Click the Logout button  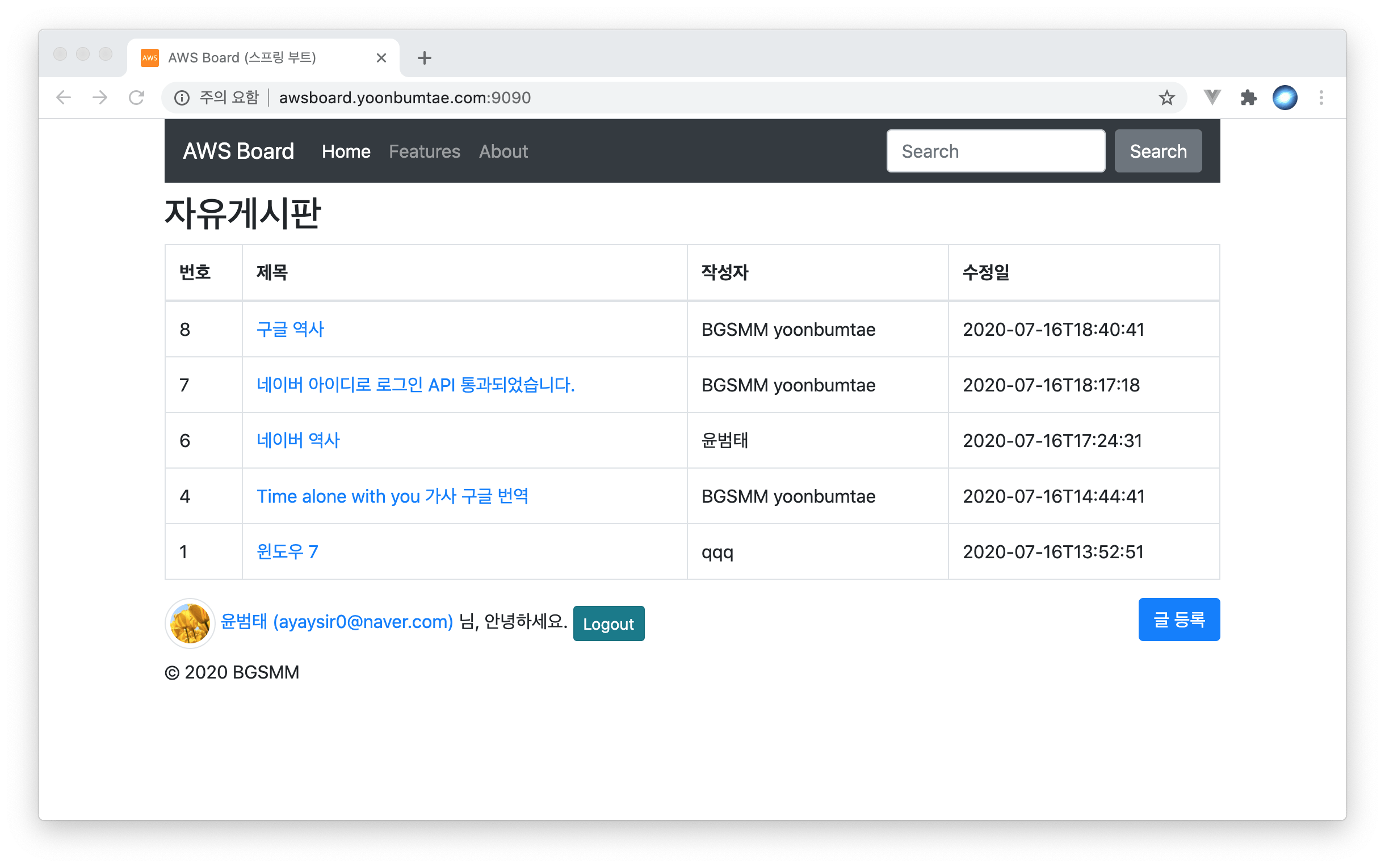click(608, 623)
